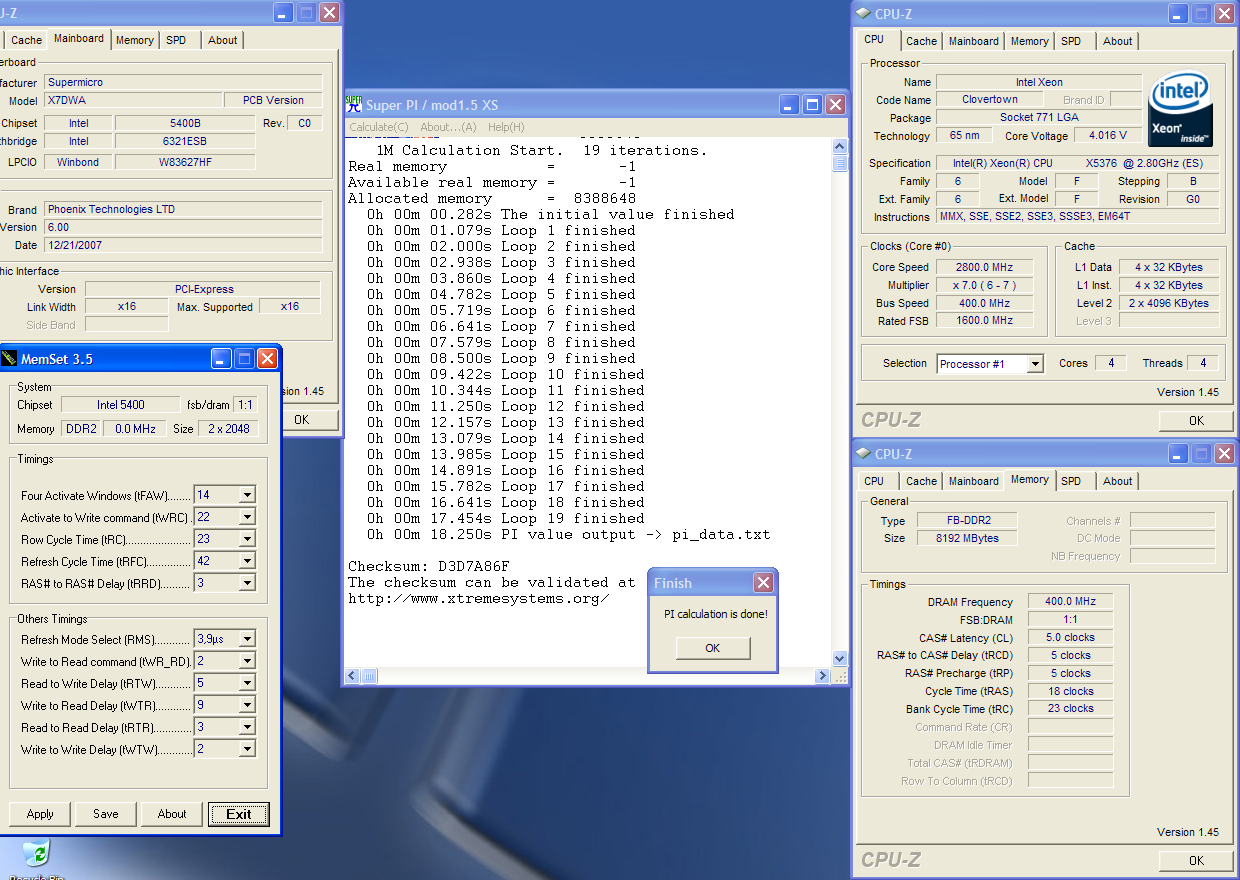Click the Super PI horizontal scrollbar thumb

pos(368,676)
